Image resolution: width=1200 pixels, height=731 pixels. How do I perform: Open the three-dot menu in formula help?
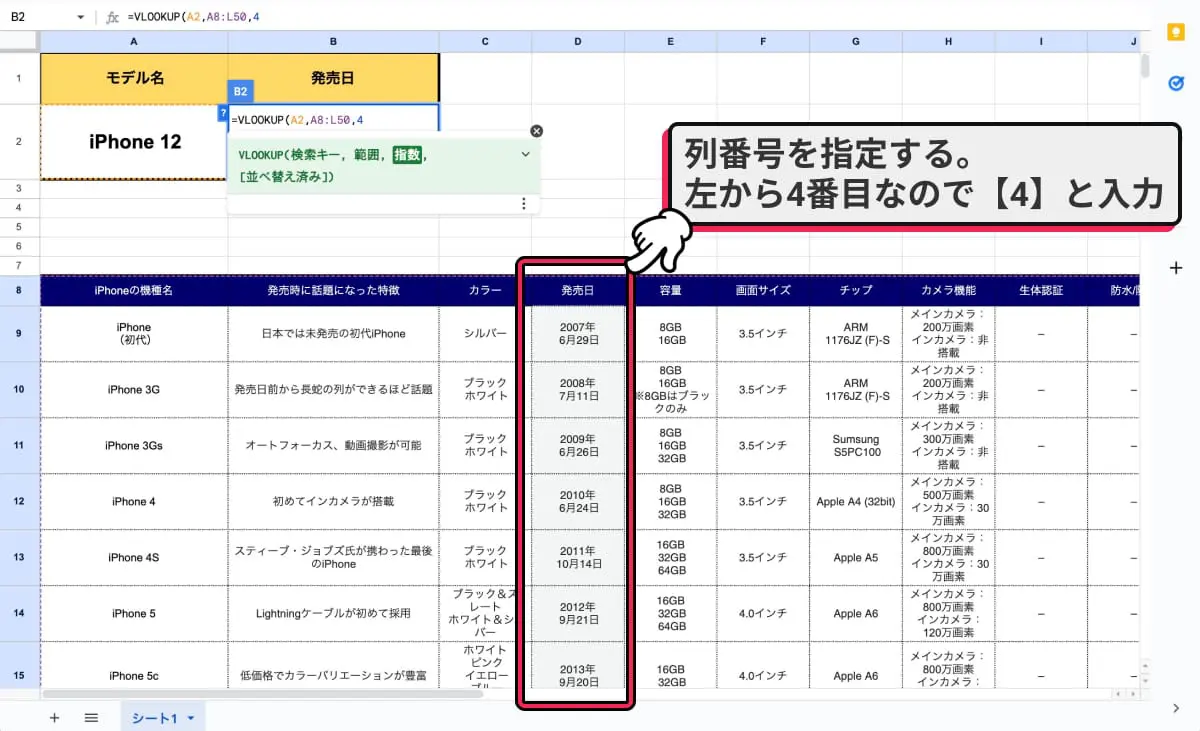(x=523, y=204)
